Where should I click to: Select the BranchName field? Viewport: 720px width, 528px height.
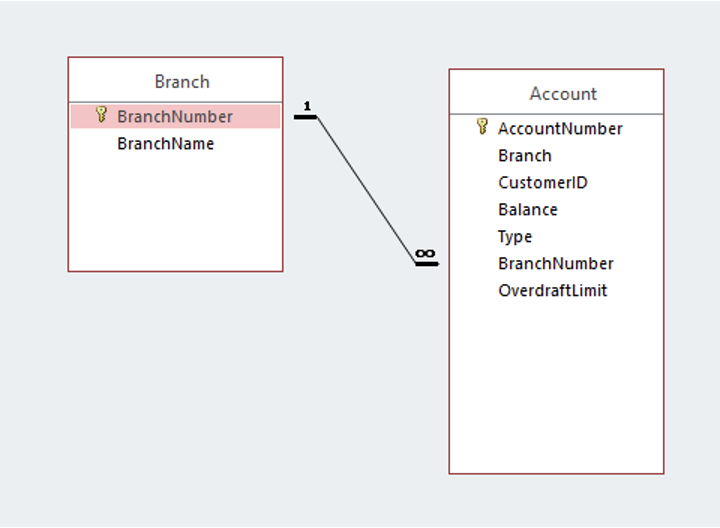pos(165,143)
